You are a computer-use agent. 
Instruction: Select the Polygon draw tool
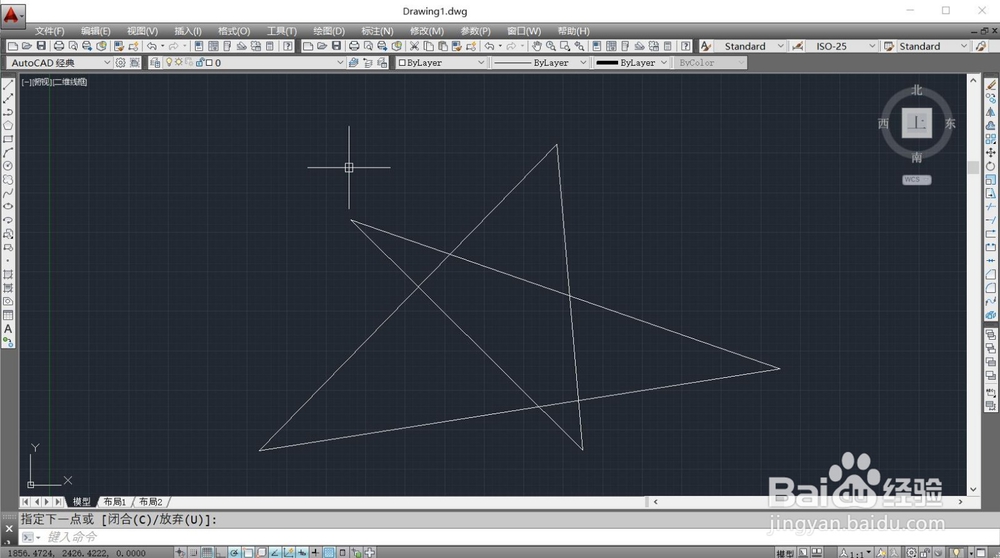coord(8,126)
